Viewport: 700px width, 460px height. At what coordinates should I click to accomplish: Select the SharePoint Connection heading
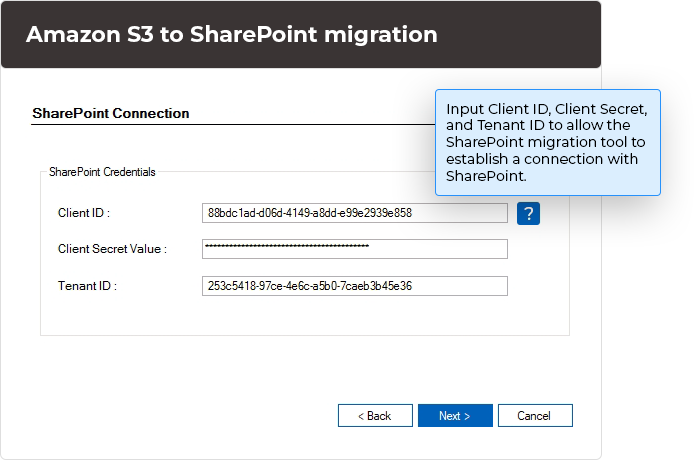111,113
